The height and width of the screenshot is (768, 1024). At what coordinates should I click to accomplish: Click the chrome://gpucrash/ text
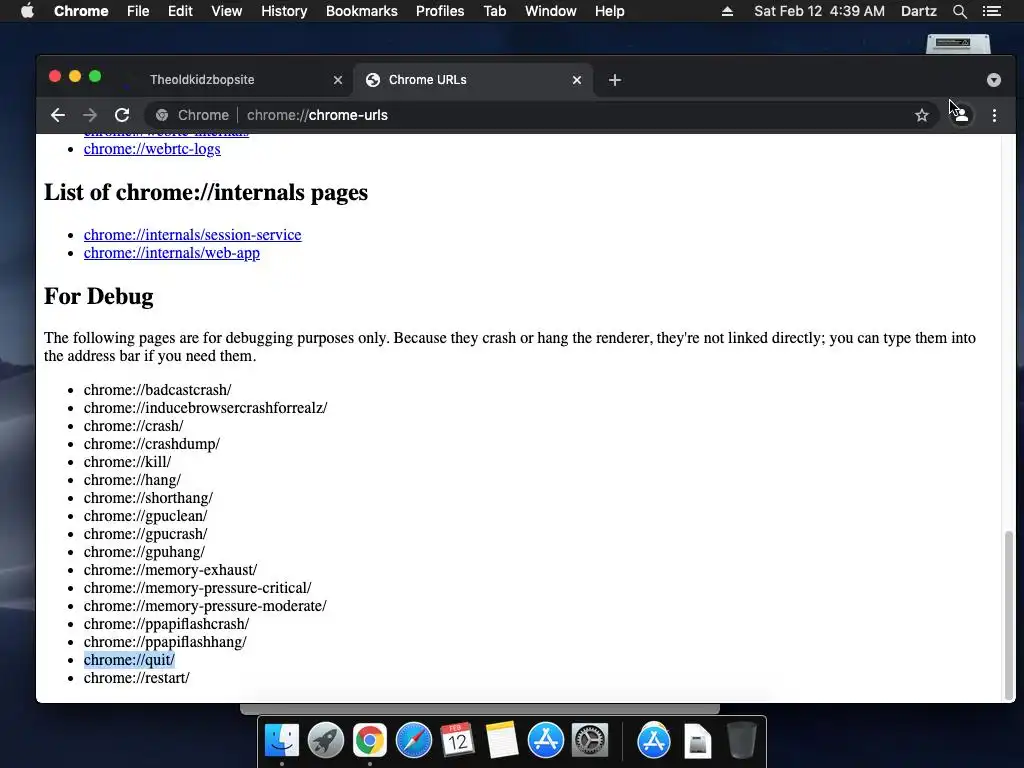[146, 534]
